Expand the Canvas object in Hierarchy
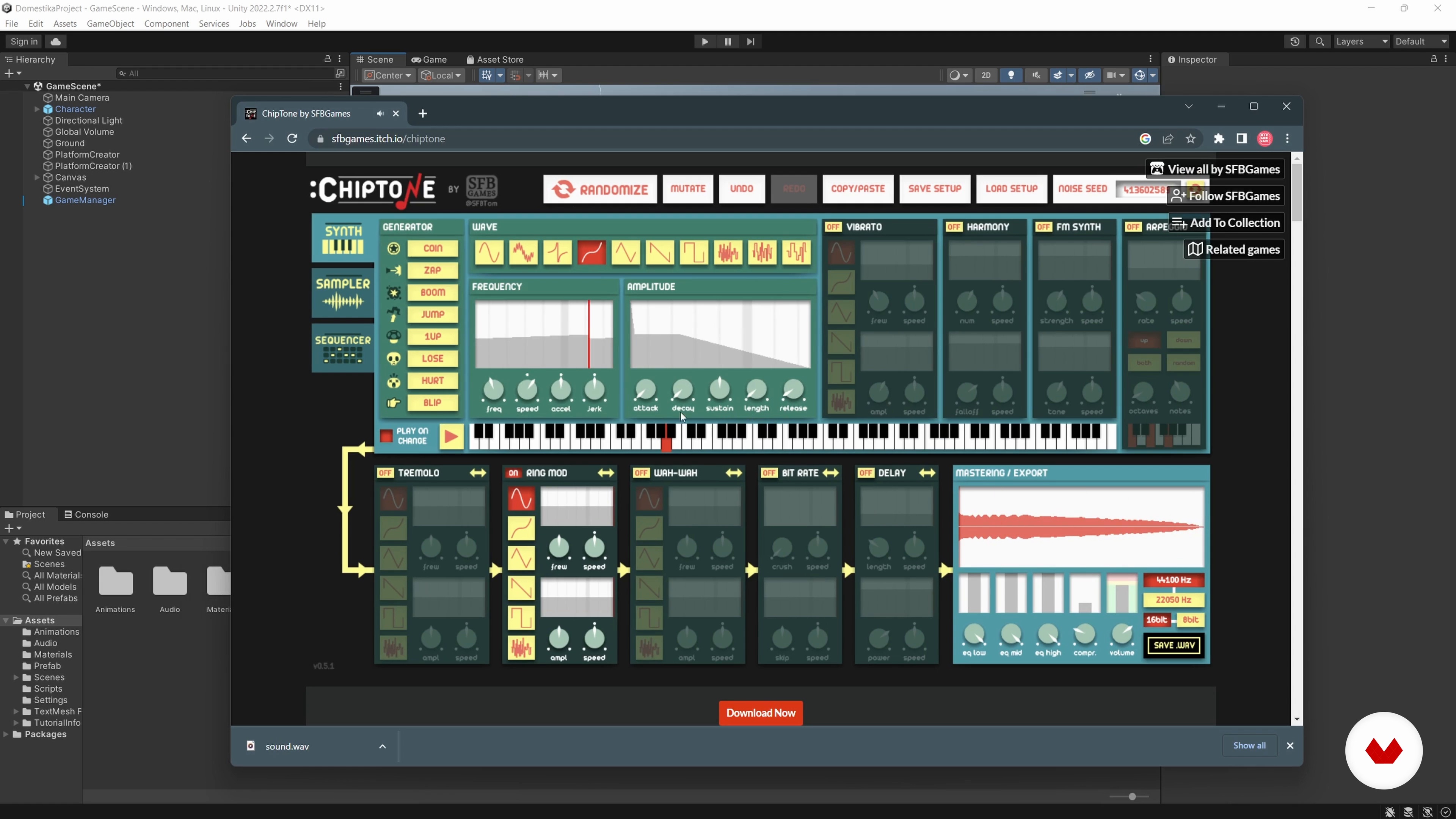 click(x=37, y=177)
